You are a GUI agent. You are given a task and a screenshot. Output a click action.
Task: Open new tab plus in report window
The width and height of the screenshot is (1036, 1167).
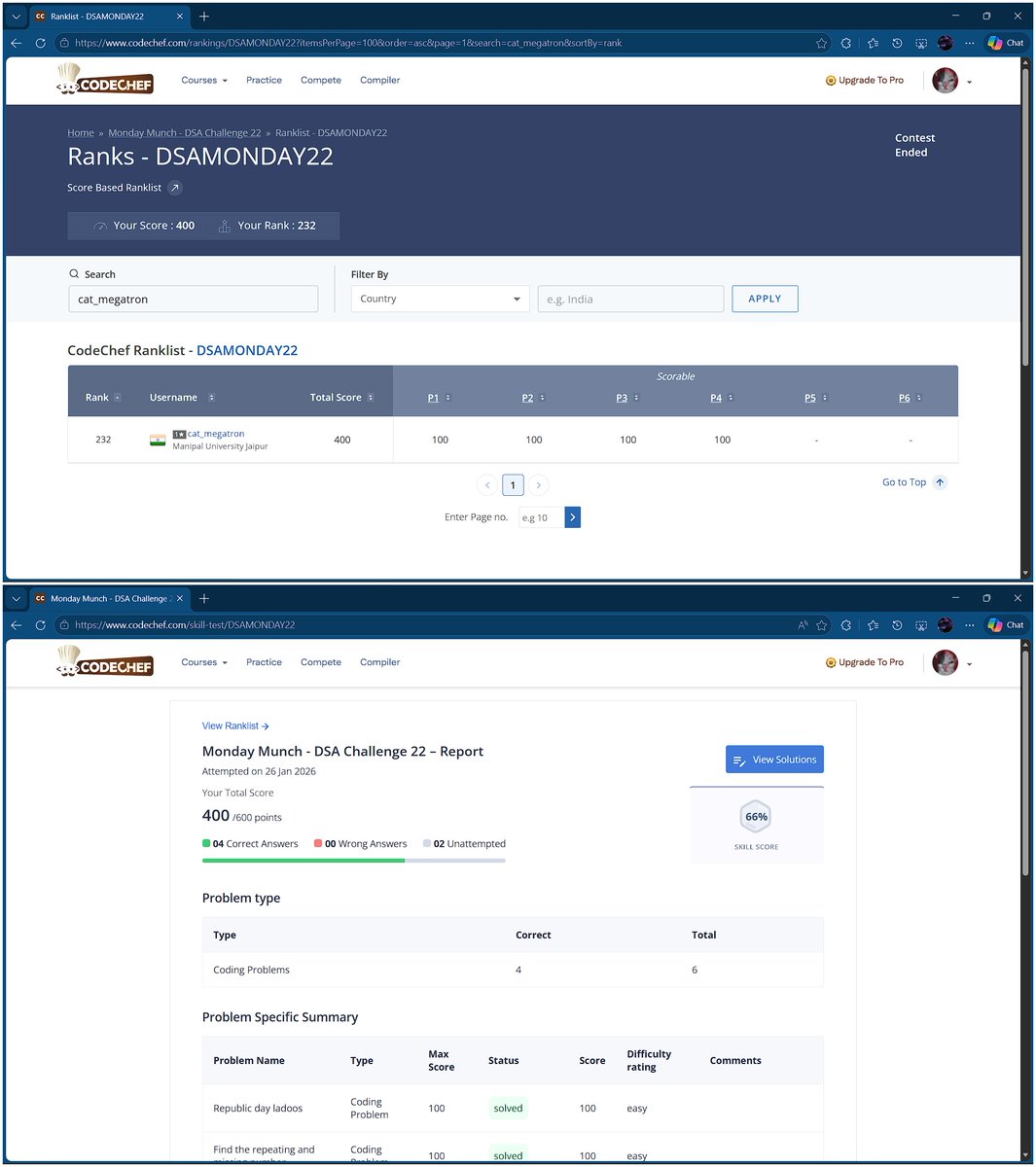coord(204,599)
